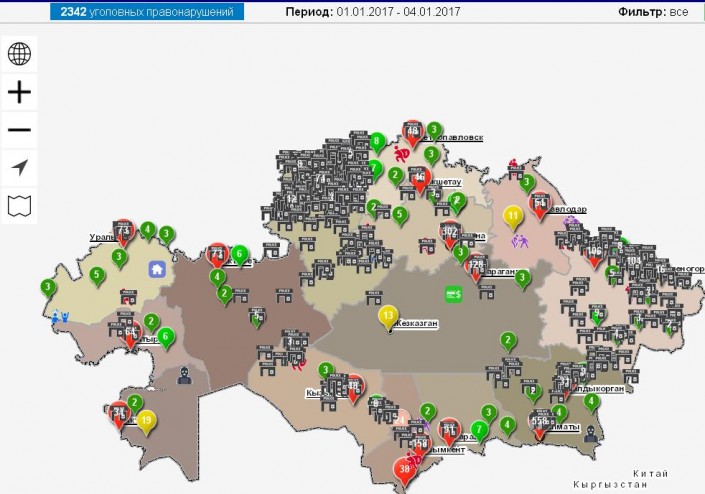Screen dimensions: 705x494
Task: Zoom in with the plus button
Action: [x=20, y=92]
